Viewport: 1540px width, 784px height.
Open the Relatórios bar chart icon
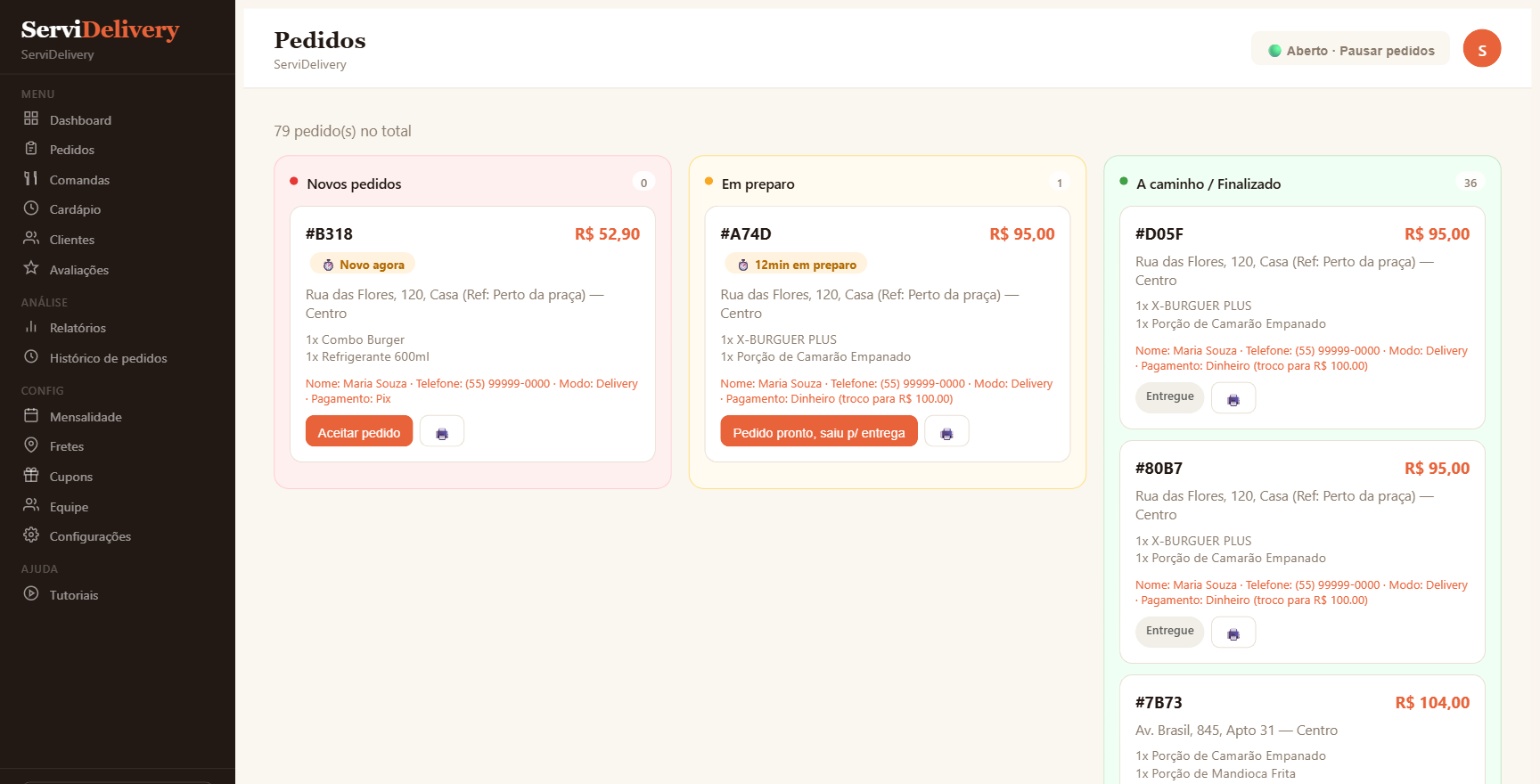click(31, 327)
